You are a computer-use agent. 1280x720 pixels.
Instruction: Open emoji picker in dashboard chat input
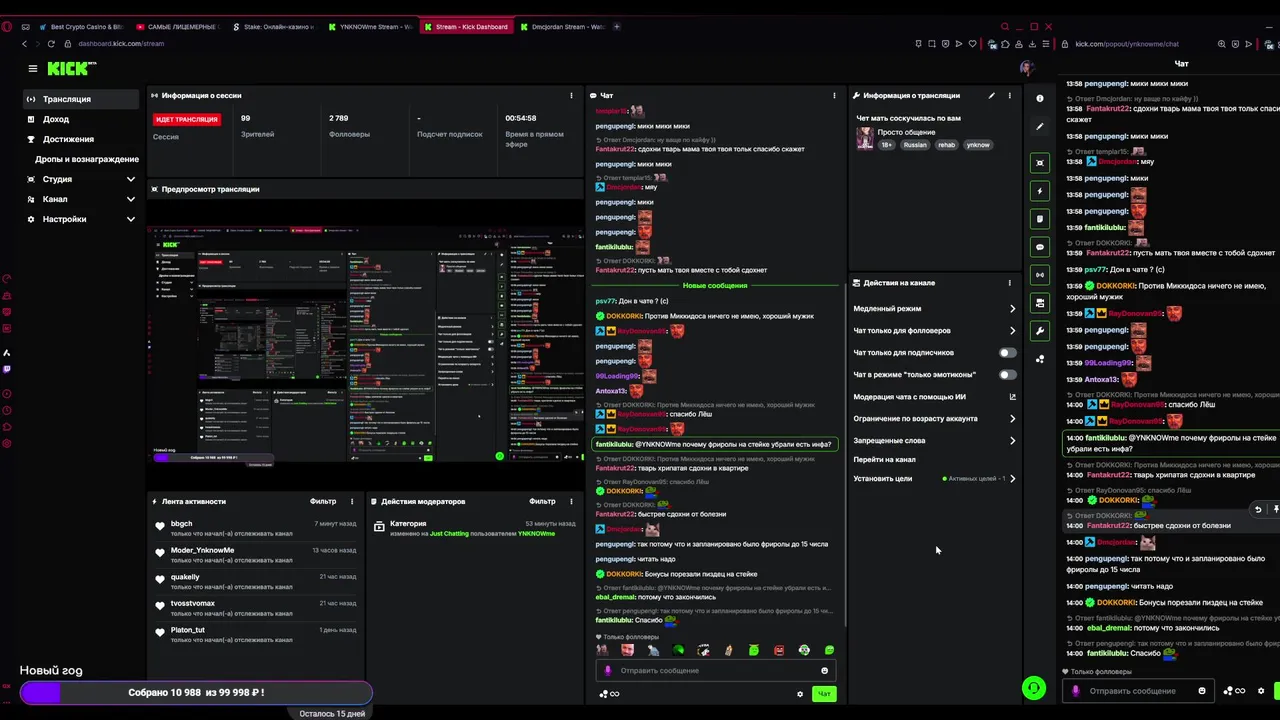click(824, 670)
